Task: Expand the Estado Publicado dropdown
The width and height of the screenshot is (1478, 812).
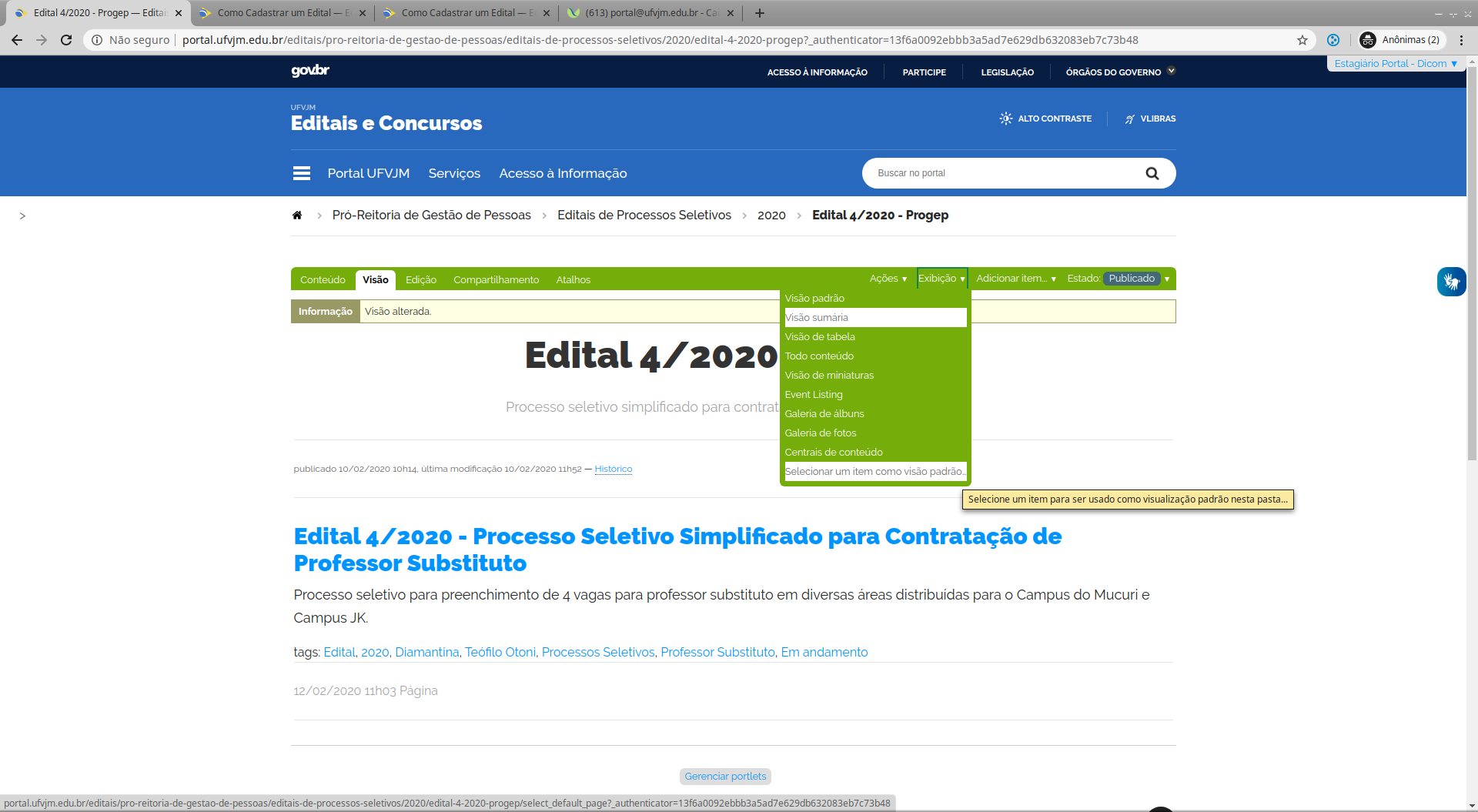Action: tap(1135, 279)
